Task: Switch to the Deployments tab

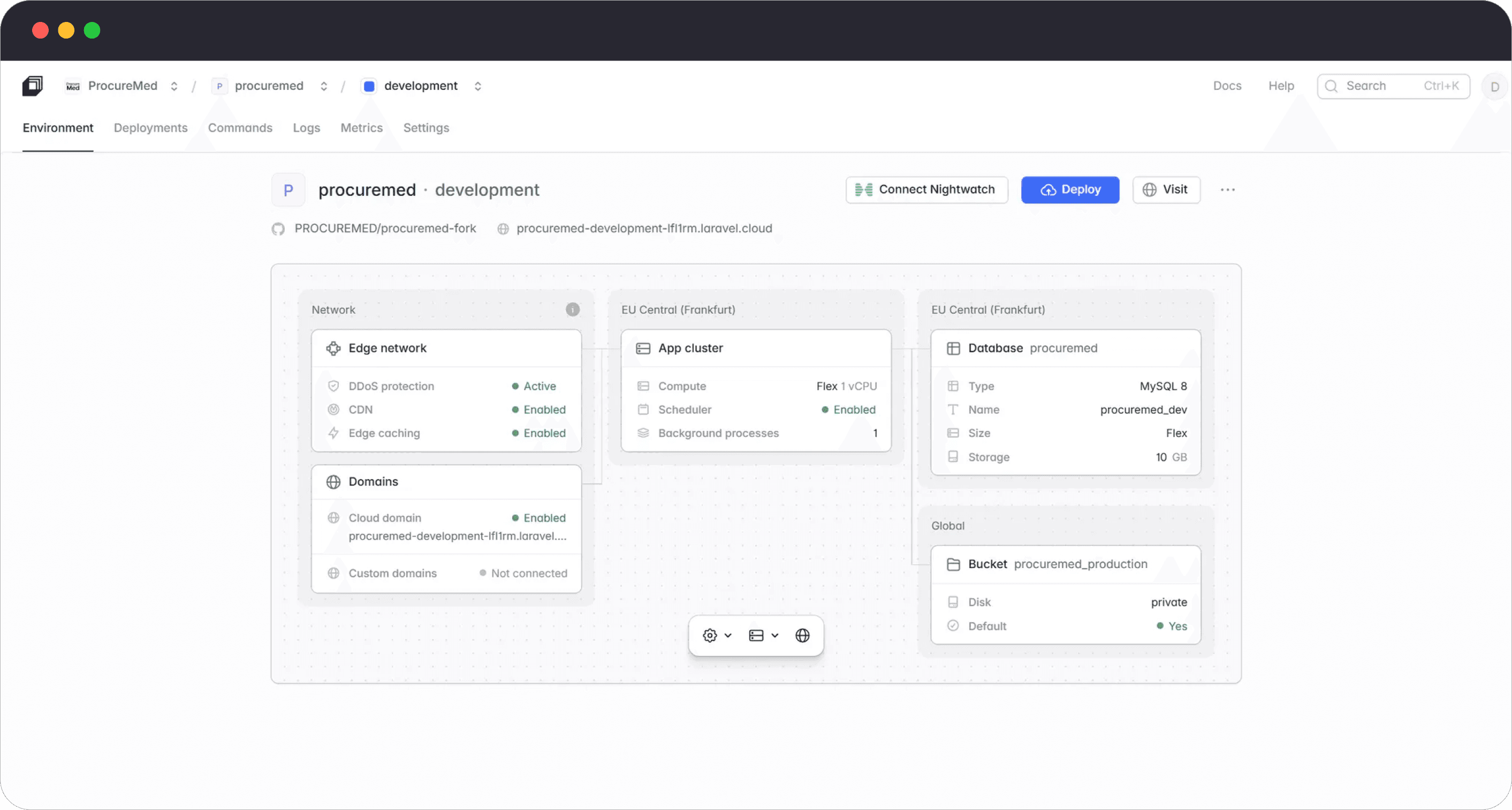Action: (150, 128)
